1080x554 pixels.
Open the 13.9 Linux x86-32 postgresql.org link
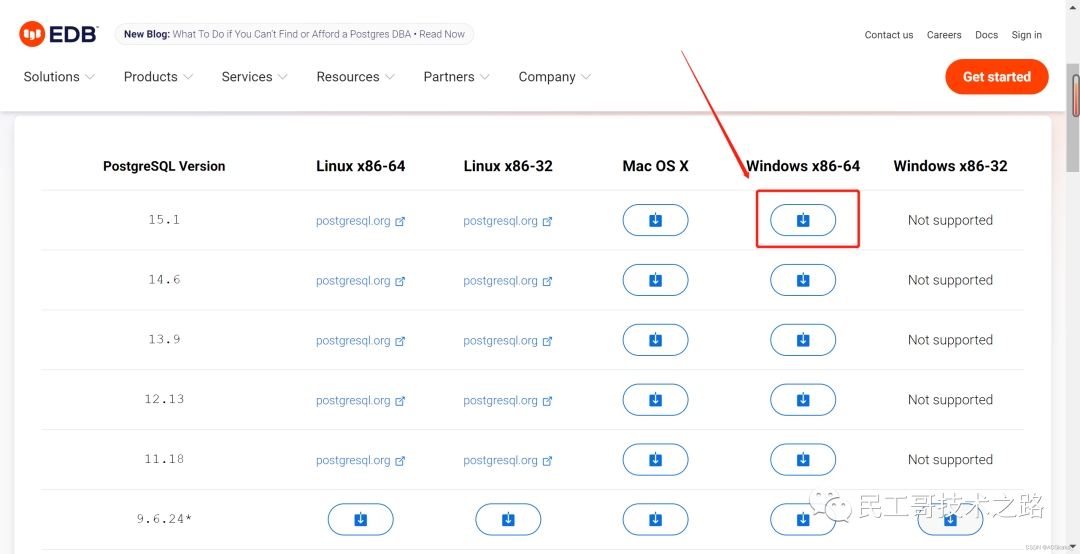pos(508,340)
